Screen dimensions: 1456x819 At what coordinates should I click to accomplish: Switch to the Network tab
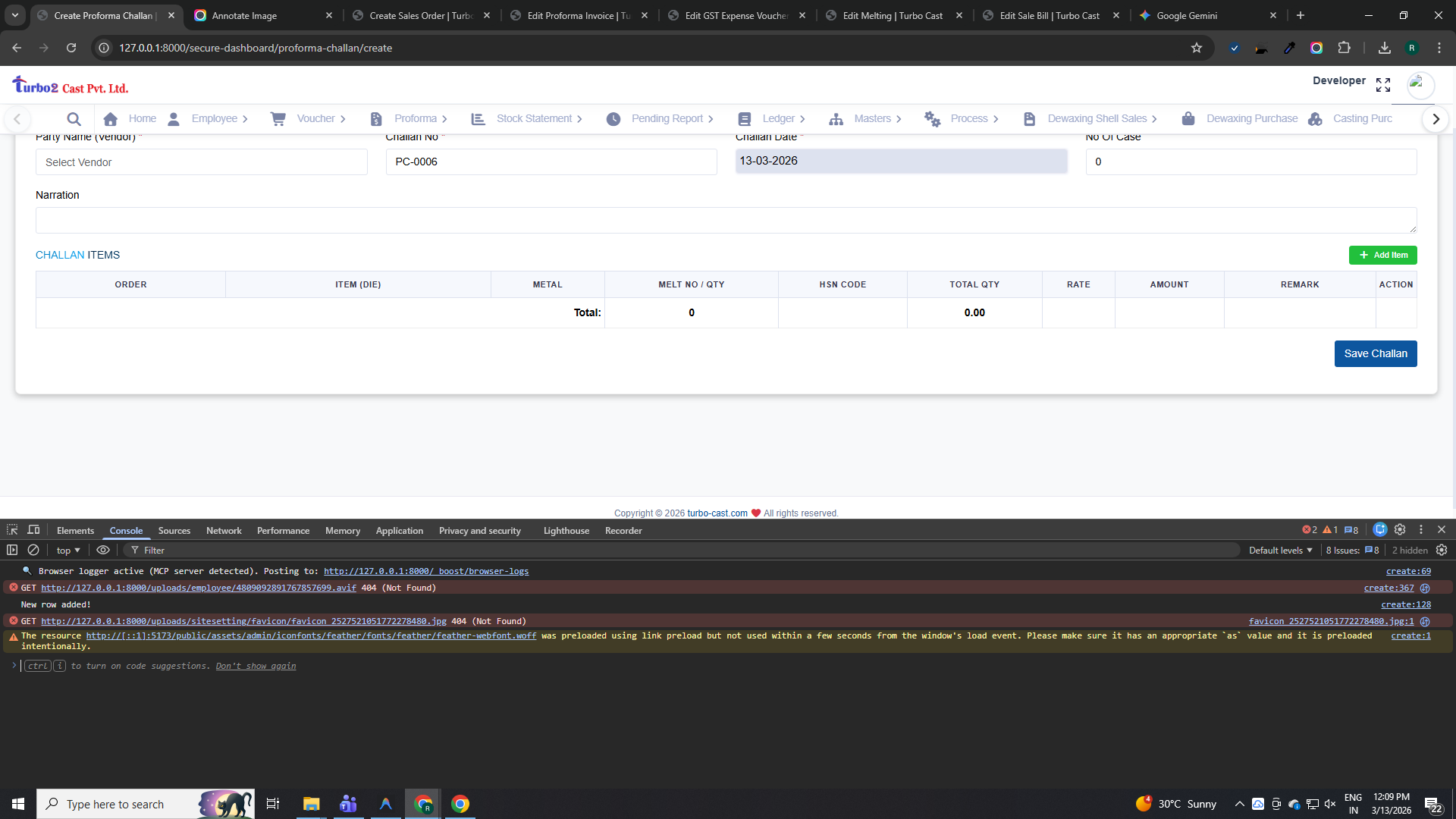coord(224,531)
